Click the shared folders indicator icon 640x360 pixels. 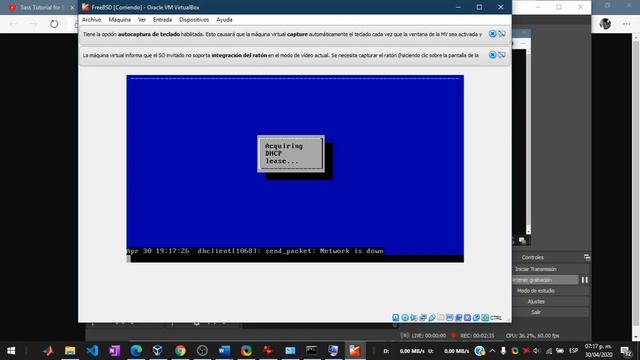440,318
